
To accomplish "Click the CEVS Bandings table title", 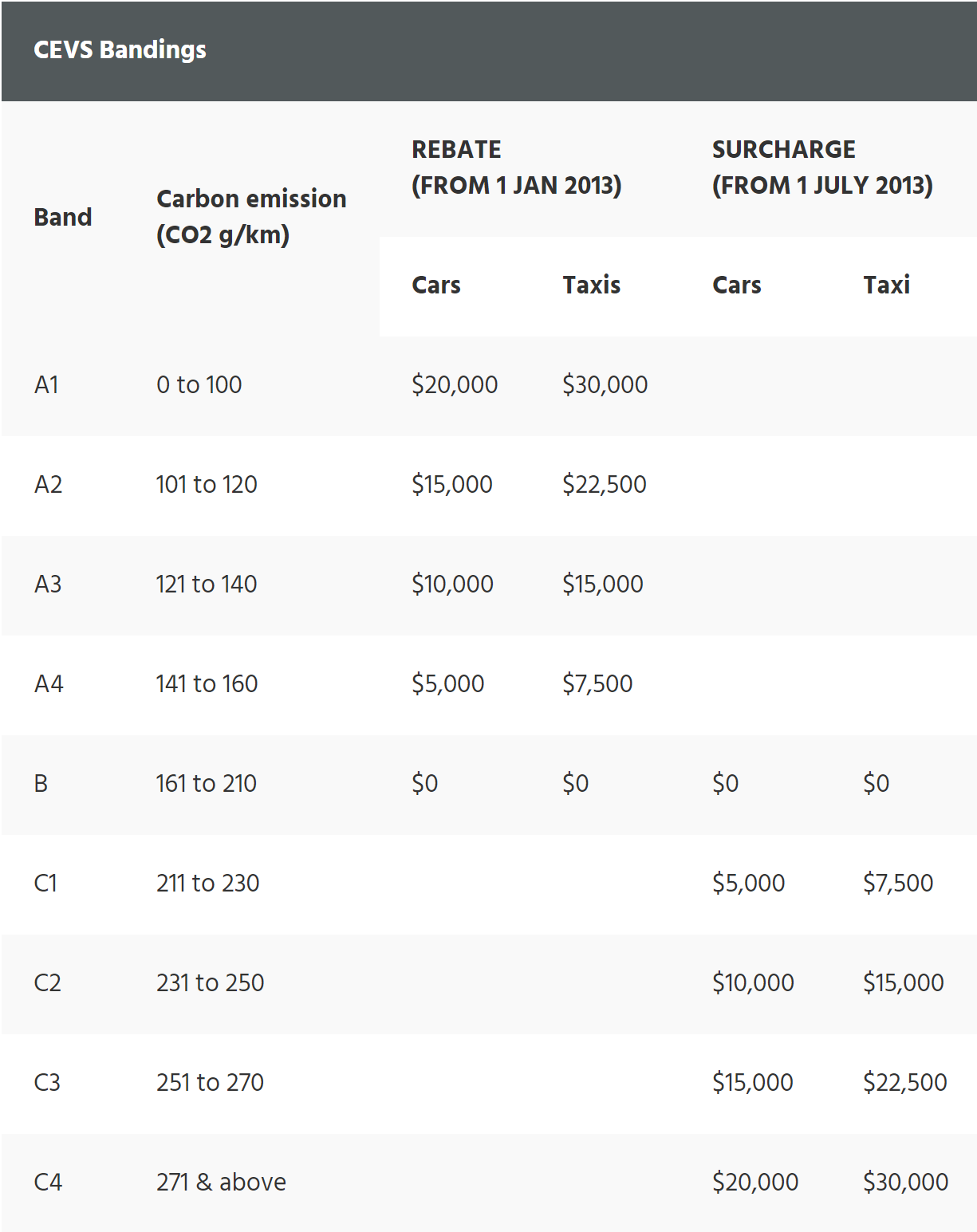I will (120, 49).
